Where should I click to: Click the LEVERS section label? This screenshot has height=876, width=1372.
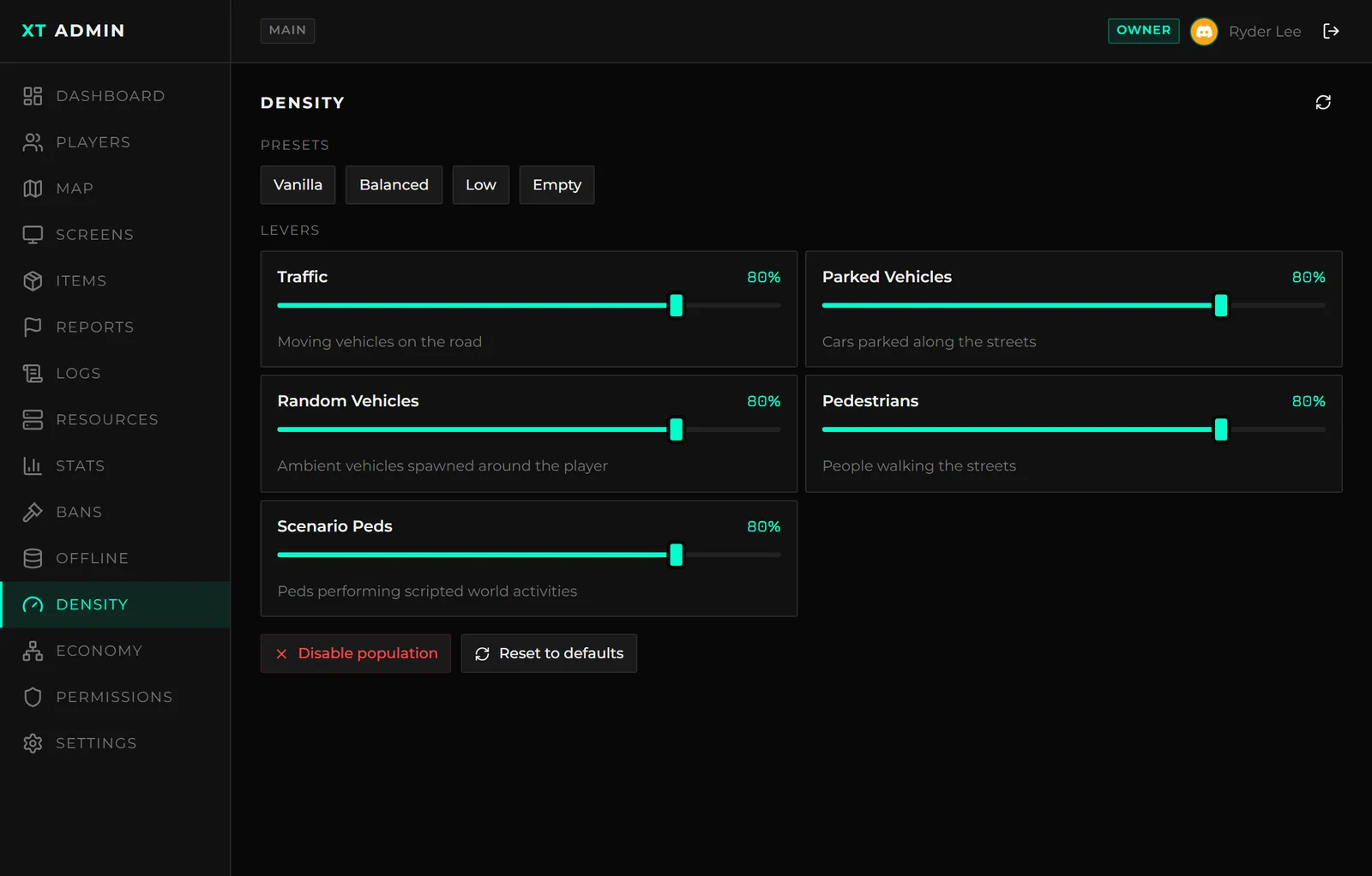tap(290, 231)
